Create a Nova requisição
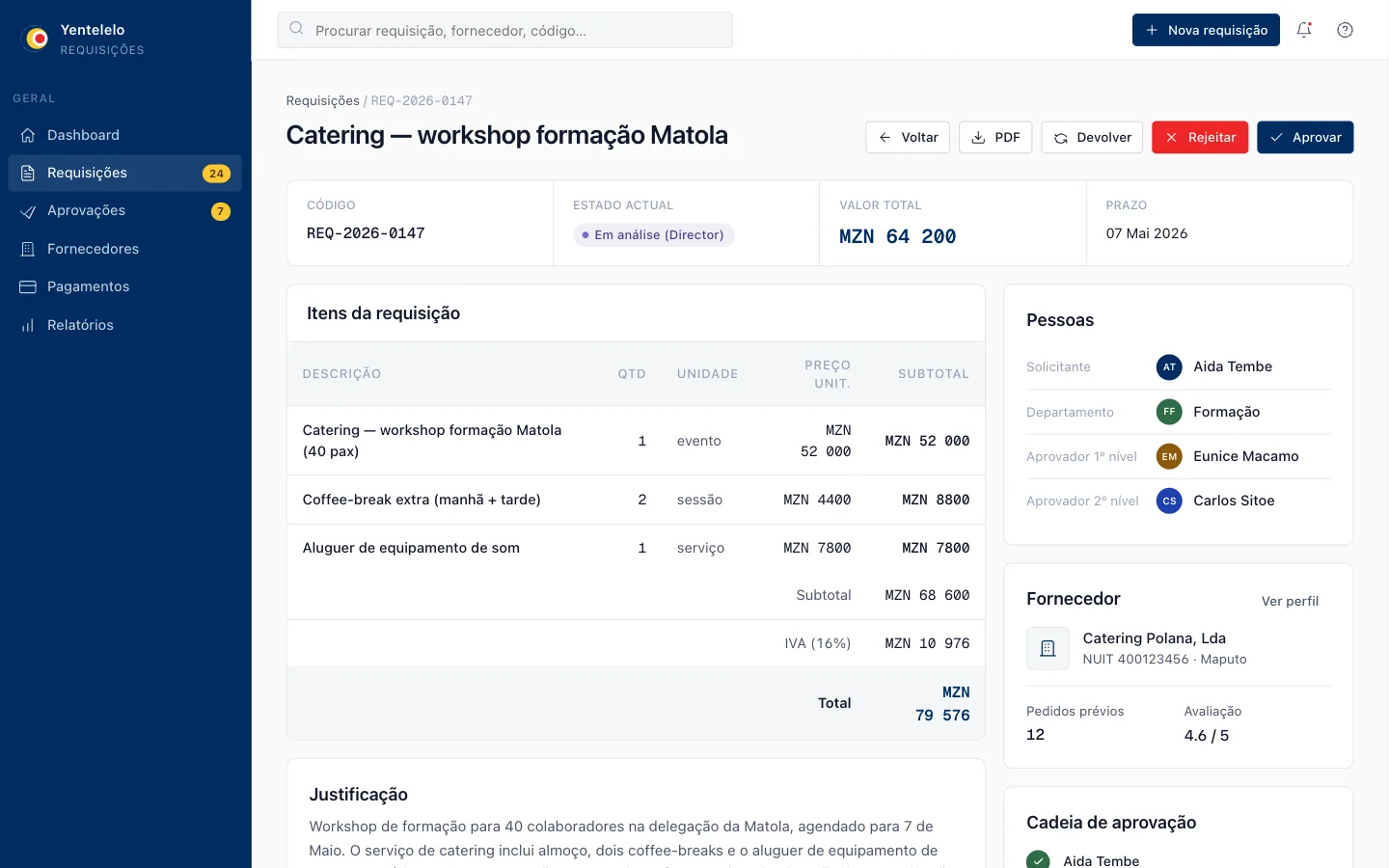1389x868 pixels. [x=1206, y=30]
